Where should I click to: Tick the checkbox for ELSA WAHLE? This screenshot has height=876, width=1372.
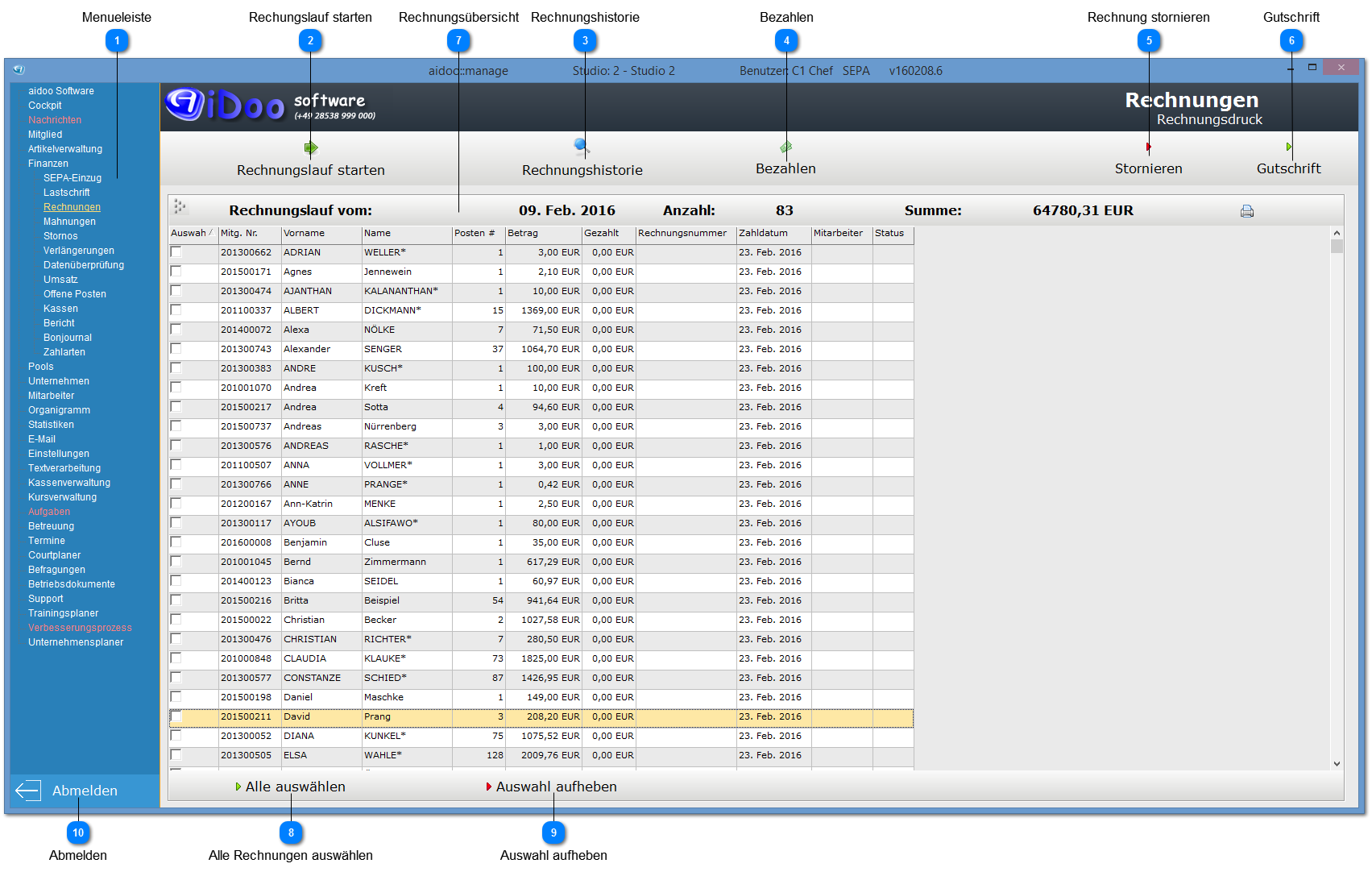coord(176,755)
